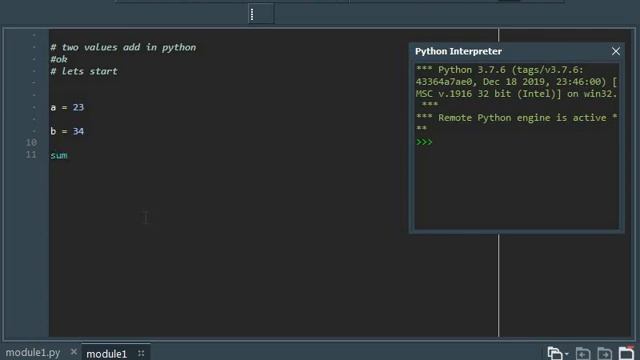Close the module1.py tab
Viewport: 640px width, 360px height.
coord(73,351)
